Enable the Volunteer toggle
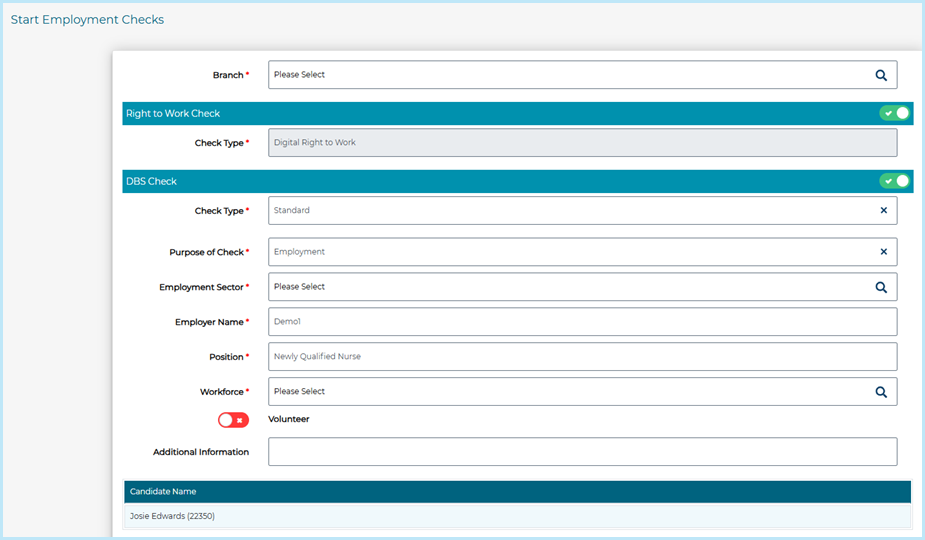Screen dimensions: 925x540 [x=233, y=420]
